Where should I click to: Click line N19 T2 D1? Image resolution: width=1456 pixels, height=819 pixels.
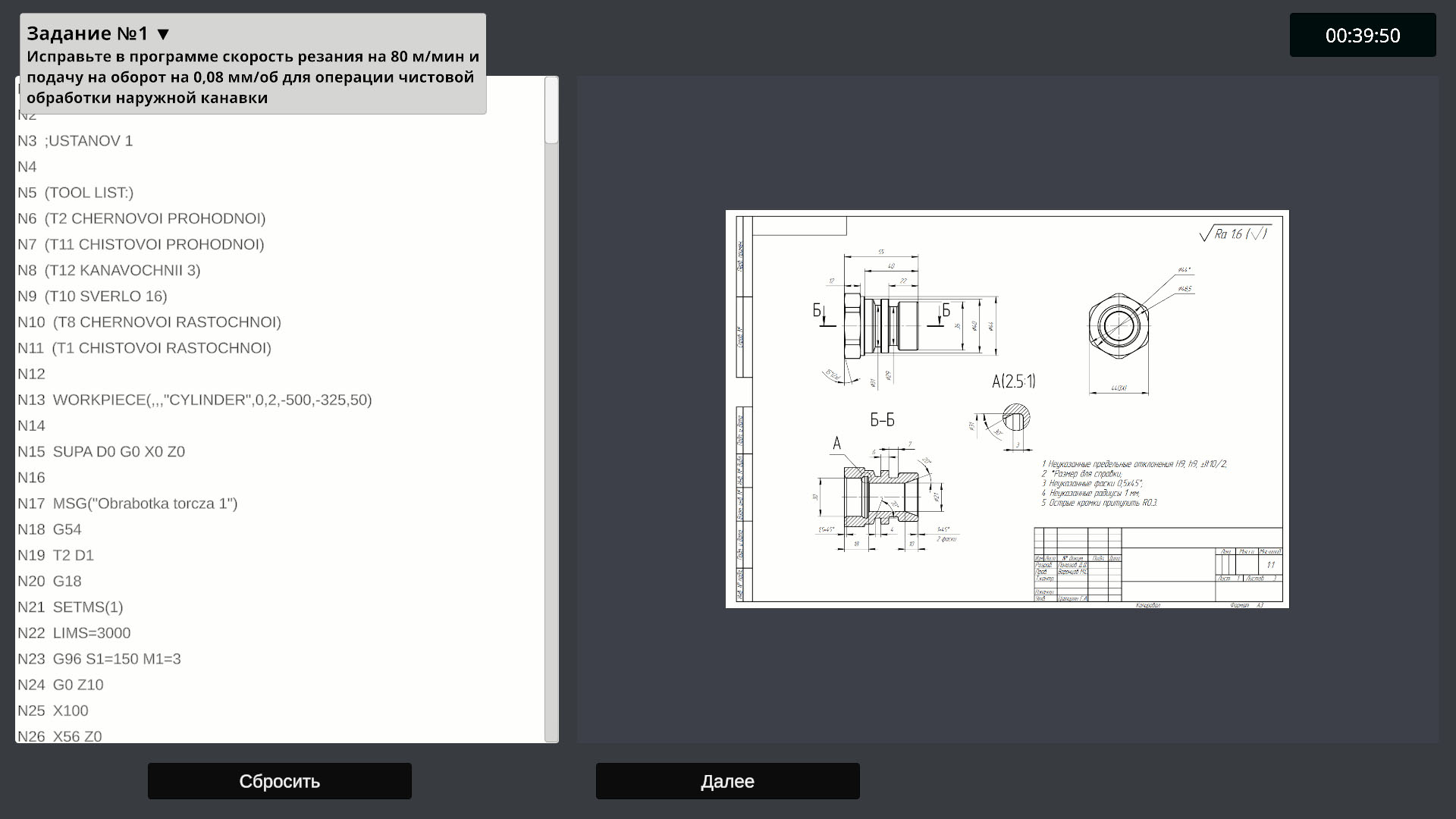[x=73, y=555]
